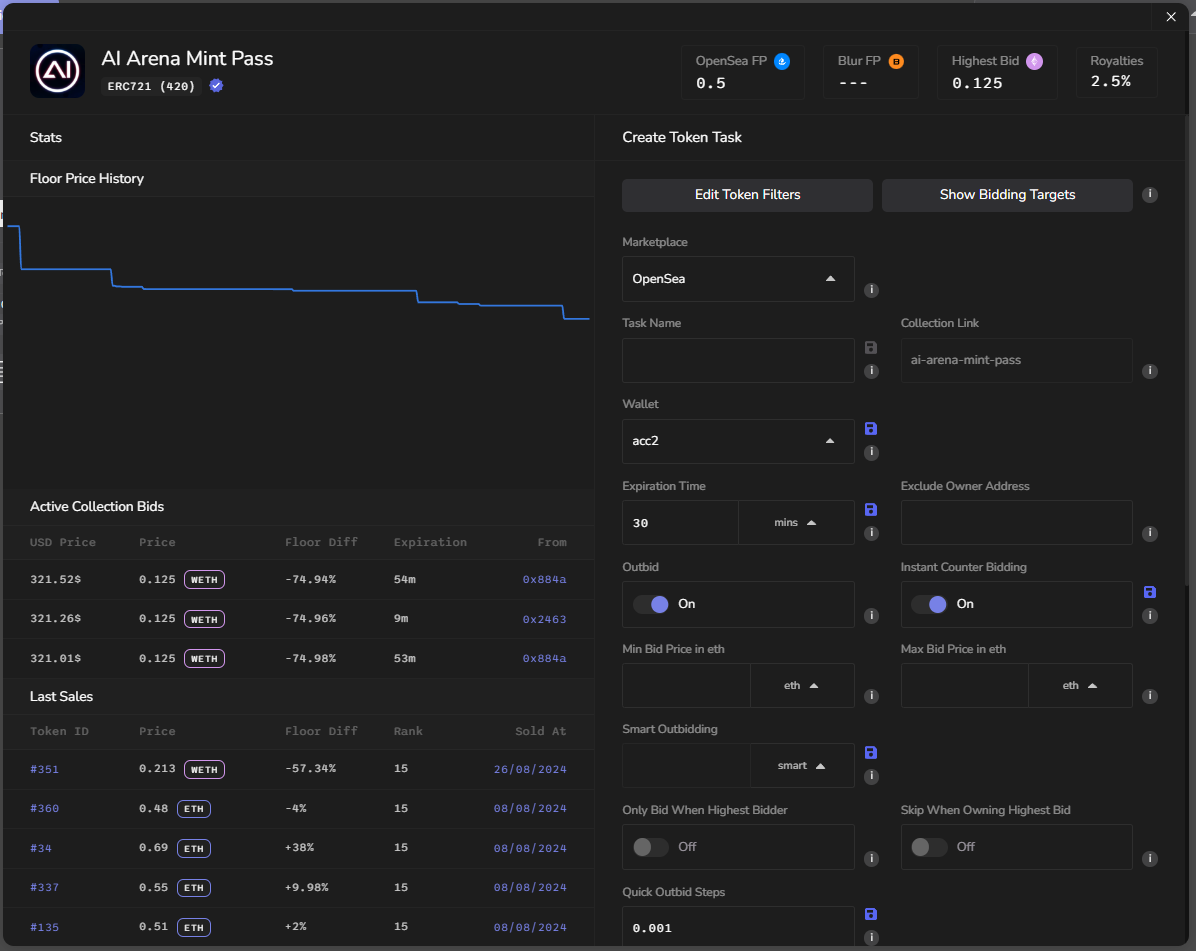Click save icon beside Instant Counter Bidding
Screen dimensions: 1196x951
click(x=1149, y=592)
